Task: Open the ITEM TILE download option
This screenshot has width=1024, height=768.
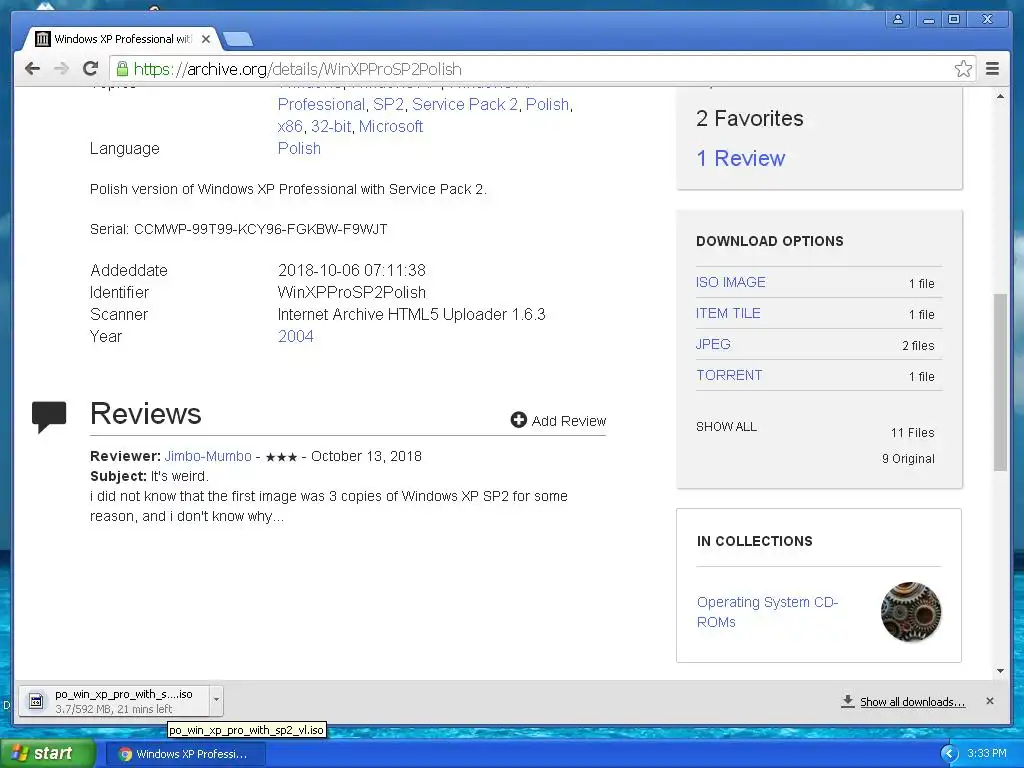Action: coord(728,313)
